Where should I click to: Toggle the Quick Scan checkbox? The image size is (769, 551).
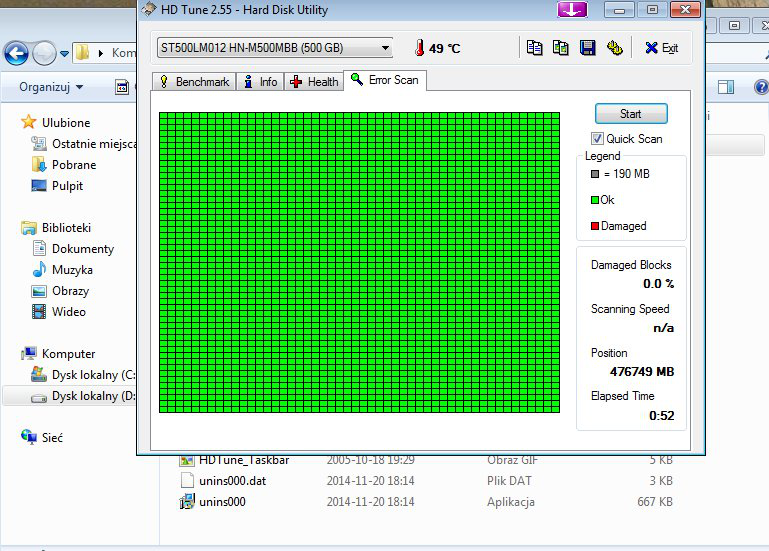(597, 139)
